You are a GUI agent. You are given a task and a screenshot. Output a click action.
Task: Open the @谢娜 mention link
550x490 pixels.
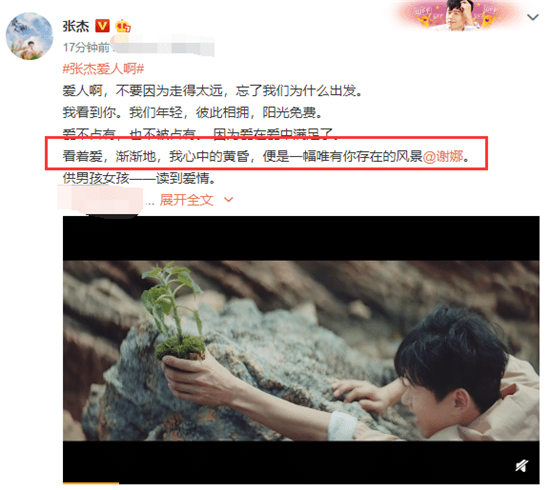click(x=443, y=156)
